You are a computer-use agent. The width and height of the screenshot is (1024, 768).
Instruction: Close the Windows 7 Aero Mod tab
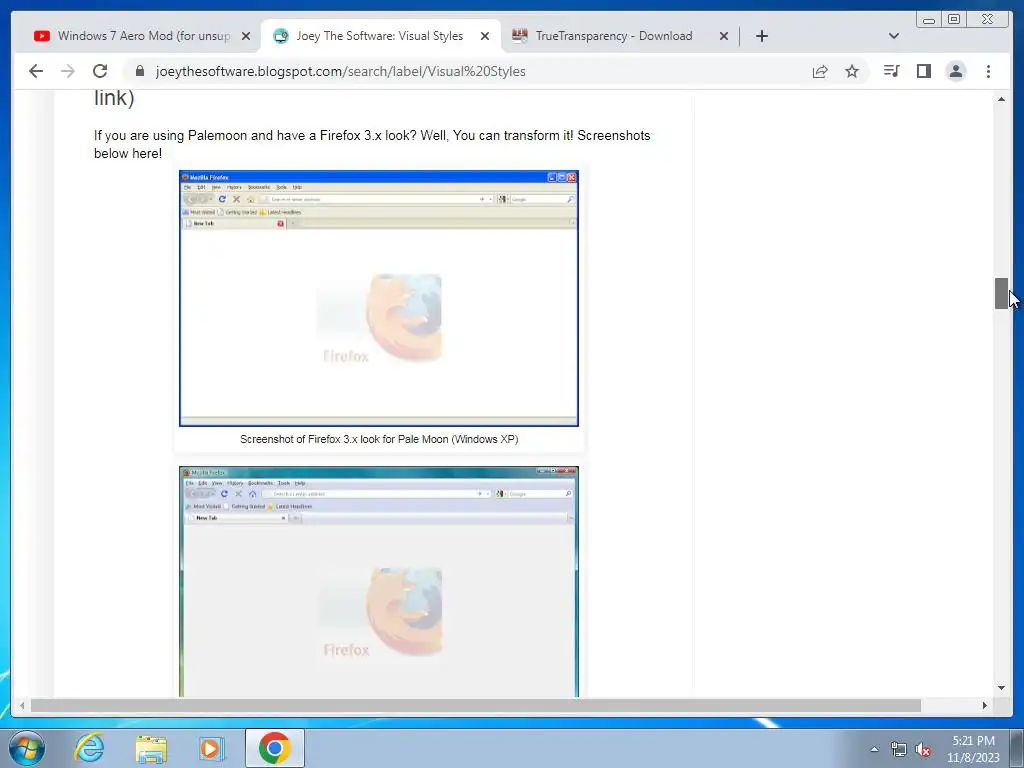tap(246, 37)
